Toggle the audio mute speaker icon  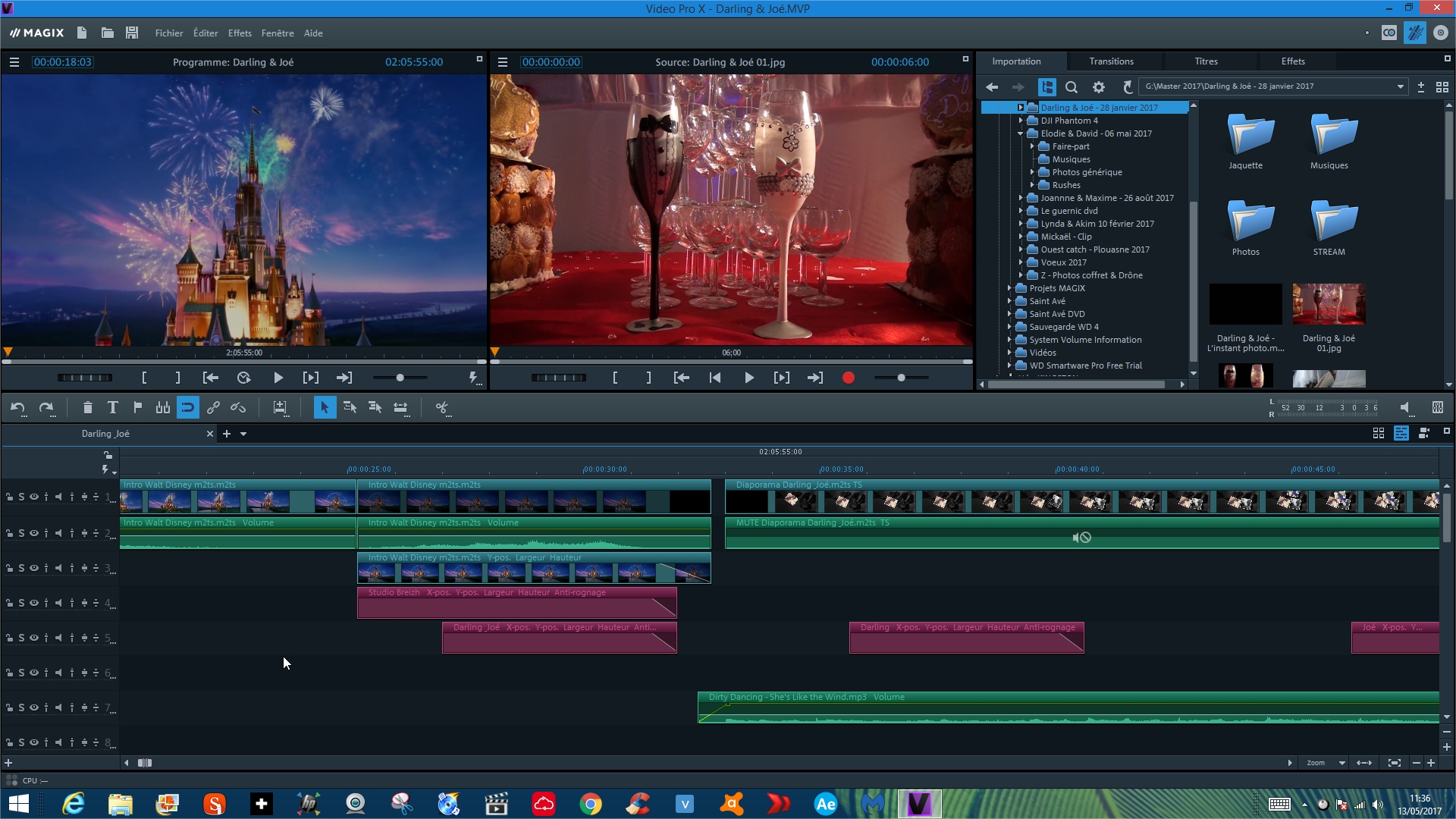(x=1405, y=408)
